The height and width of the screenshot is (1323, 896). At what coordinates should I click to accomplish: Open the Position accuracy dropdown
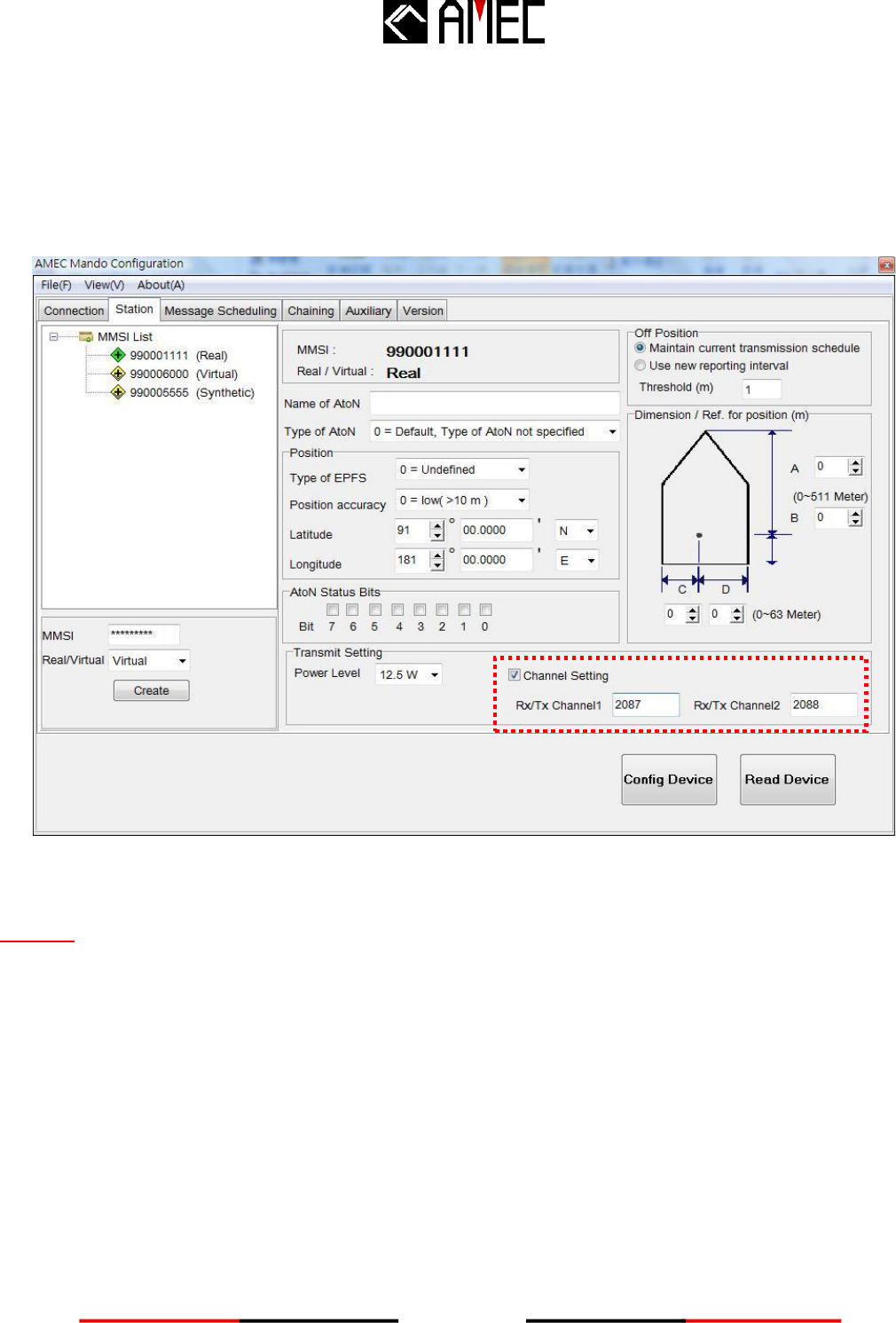tap(462, 500)
